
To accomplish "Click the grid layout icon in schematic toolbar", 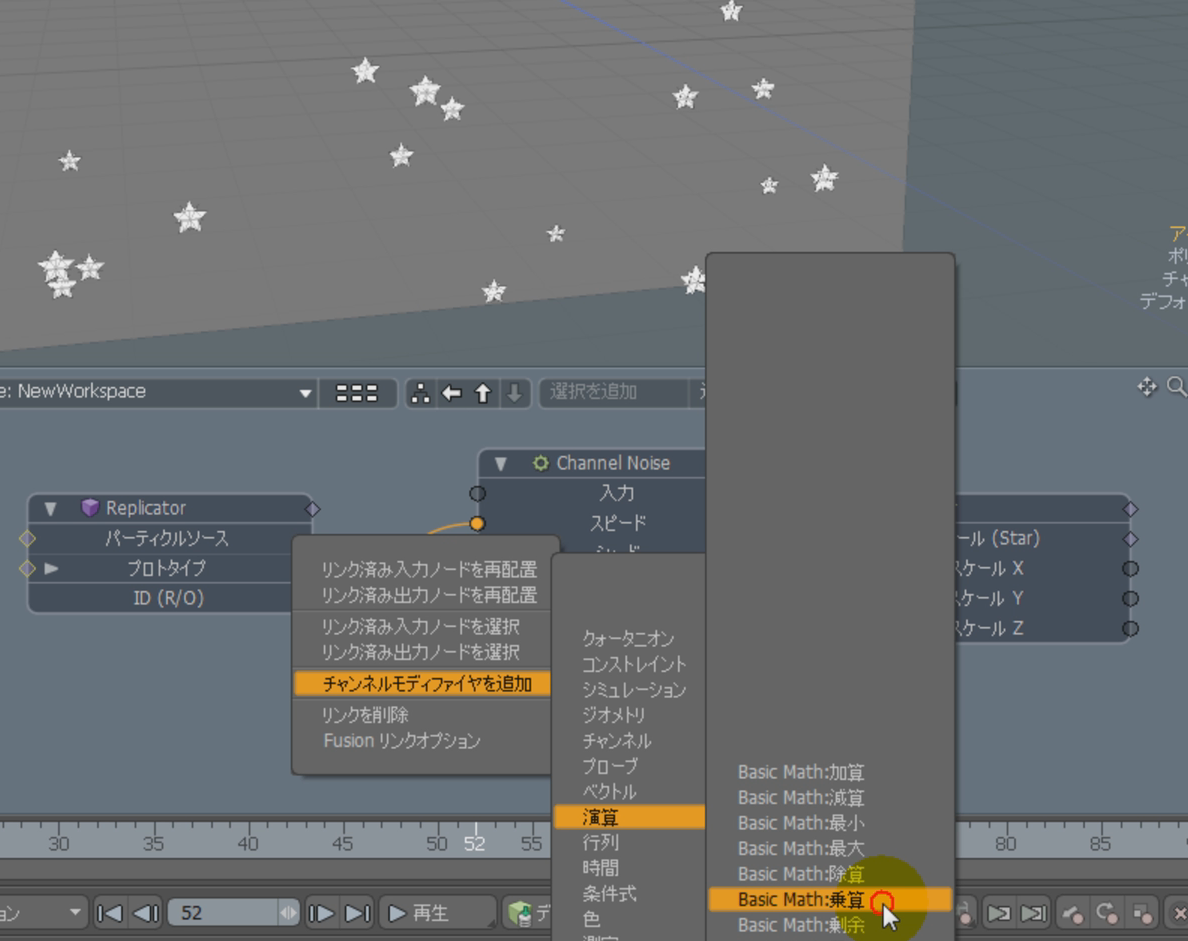I will pyautogui.click(x=357, y=393).
